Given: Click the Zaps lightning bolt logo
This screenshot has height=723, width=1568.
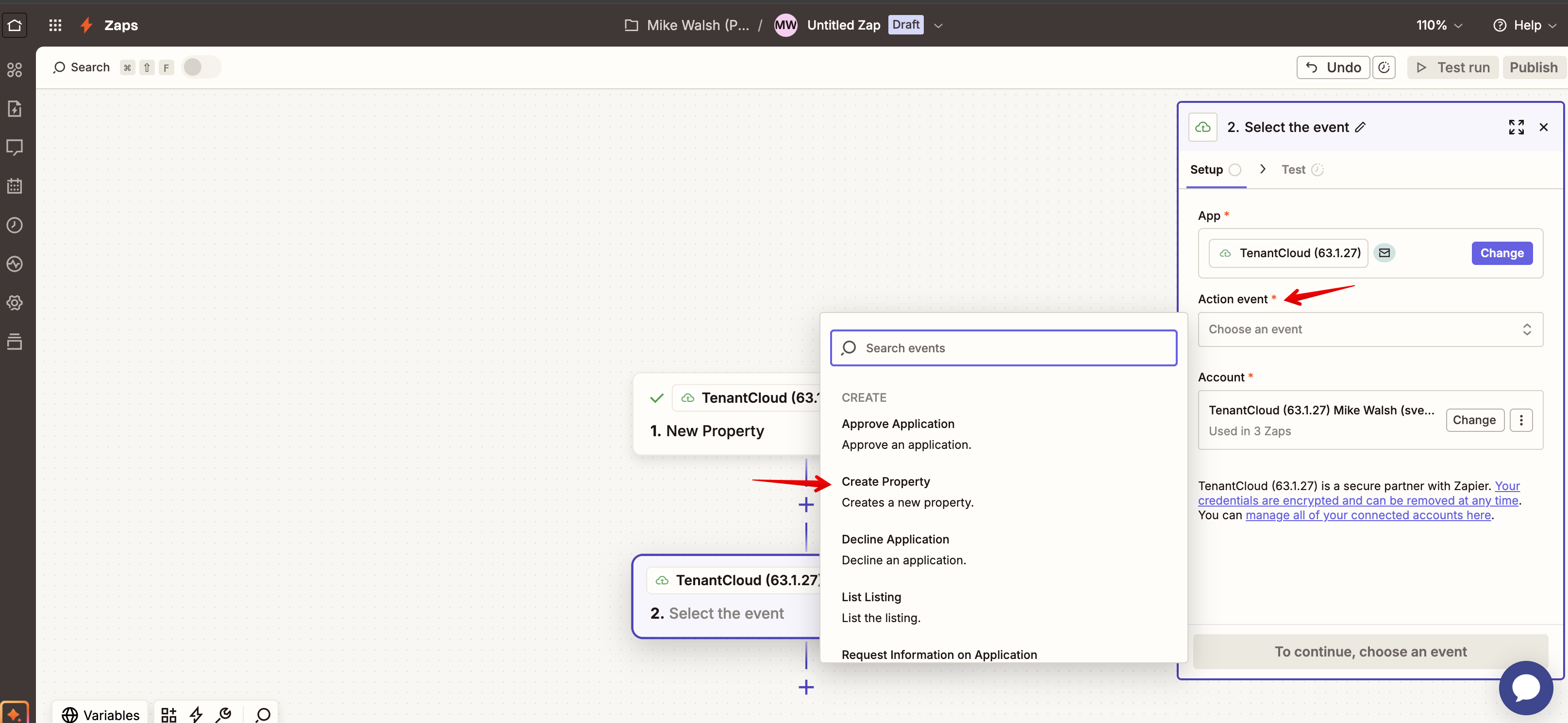Looking at the screenshot, I should (x=86, y=25).
